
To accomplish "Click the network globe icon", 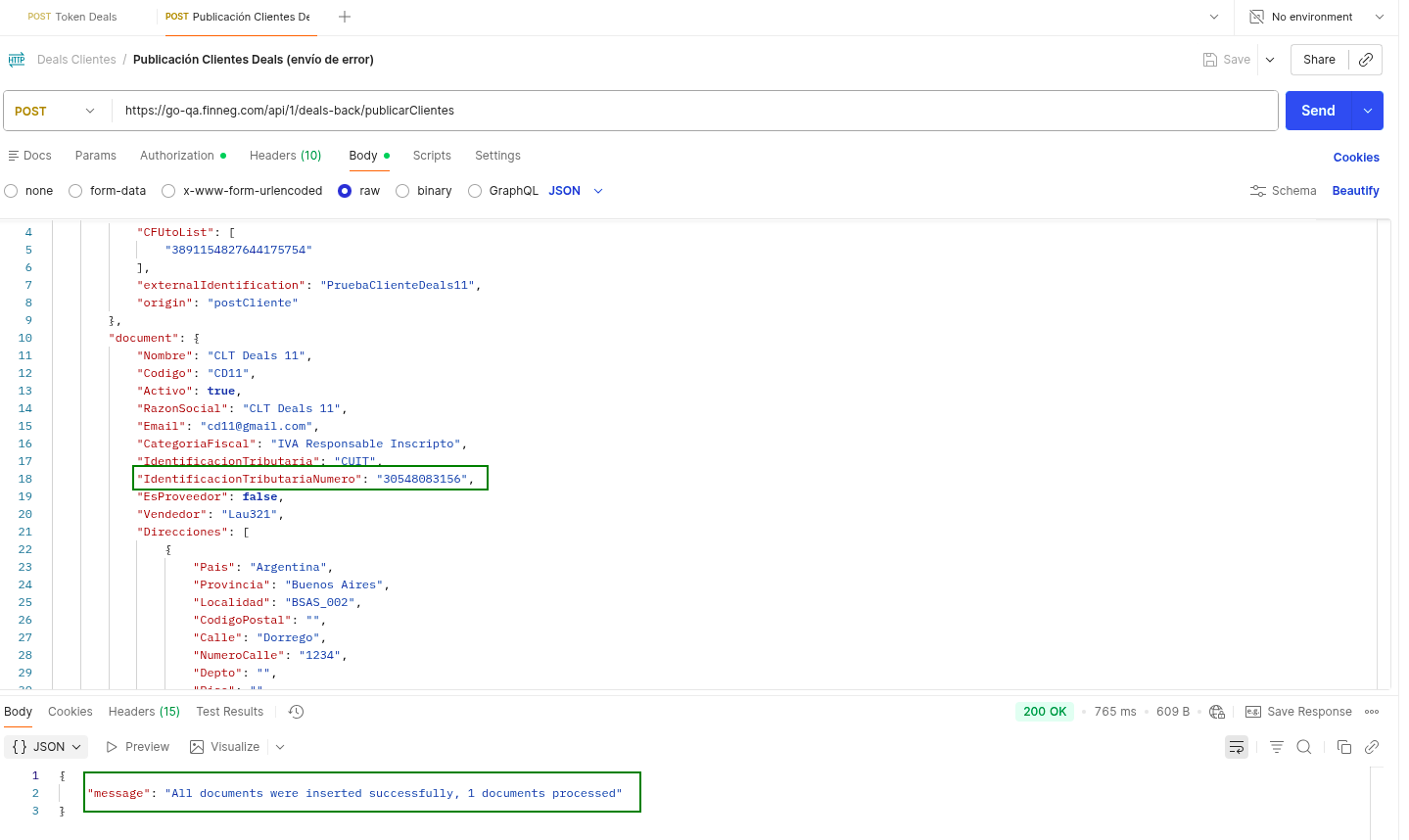I will click(1217, 712).
